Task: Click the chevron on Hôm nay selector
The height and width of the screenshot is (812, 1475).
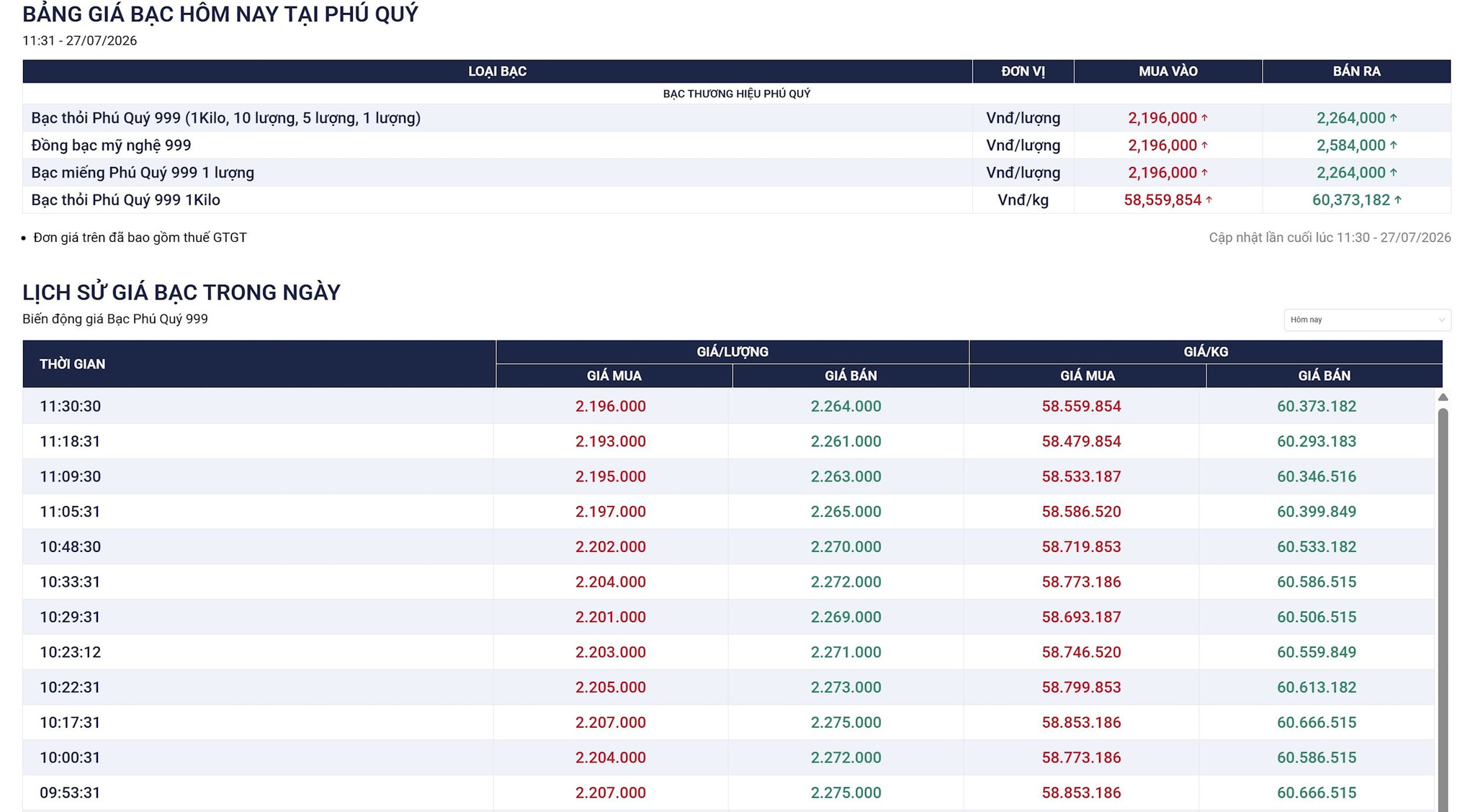Action: point(1441,320)
